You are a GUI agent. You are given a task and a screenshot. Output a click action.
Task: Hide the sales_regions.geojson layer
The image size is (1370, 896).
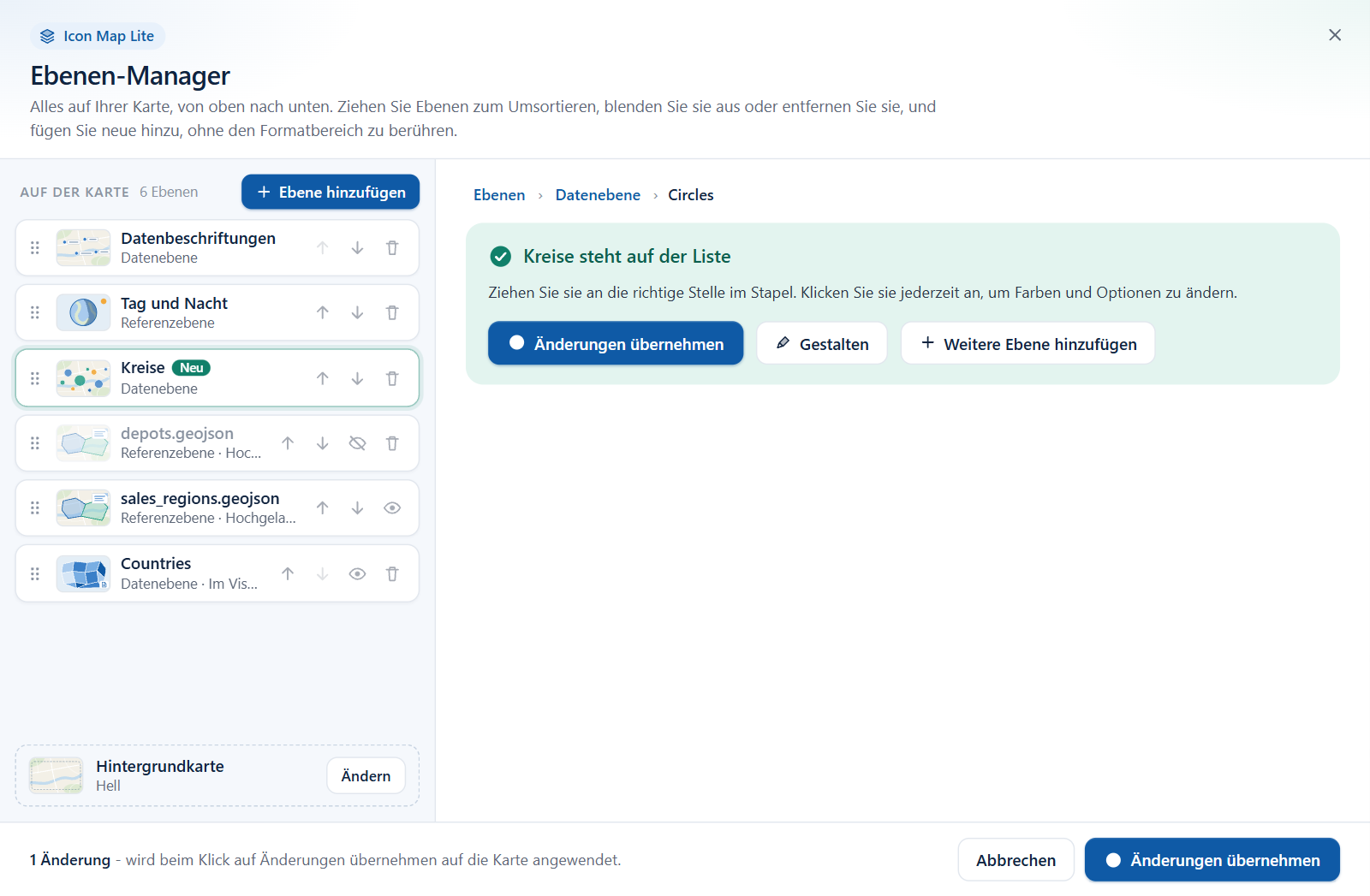click(392, 507)
